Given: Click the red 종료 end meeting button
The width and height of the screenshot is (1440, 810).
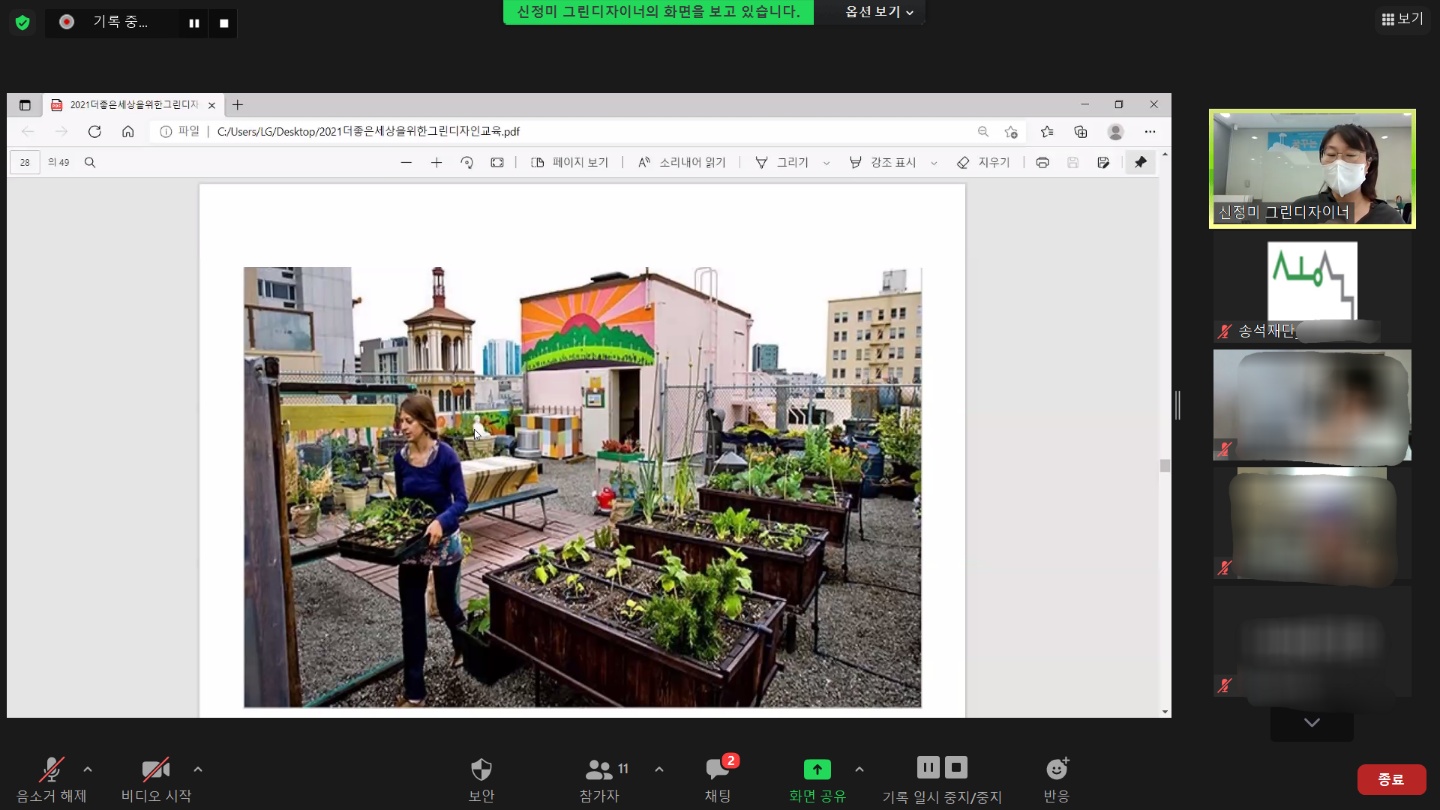Looking at the screenshot, I should [x=1391, y=779].
